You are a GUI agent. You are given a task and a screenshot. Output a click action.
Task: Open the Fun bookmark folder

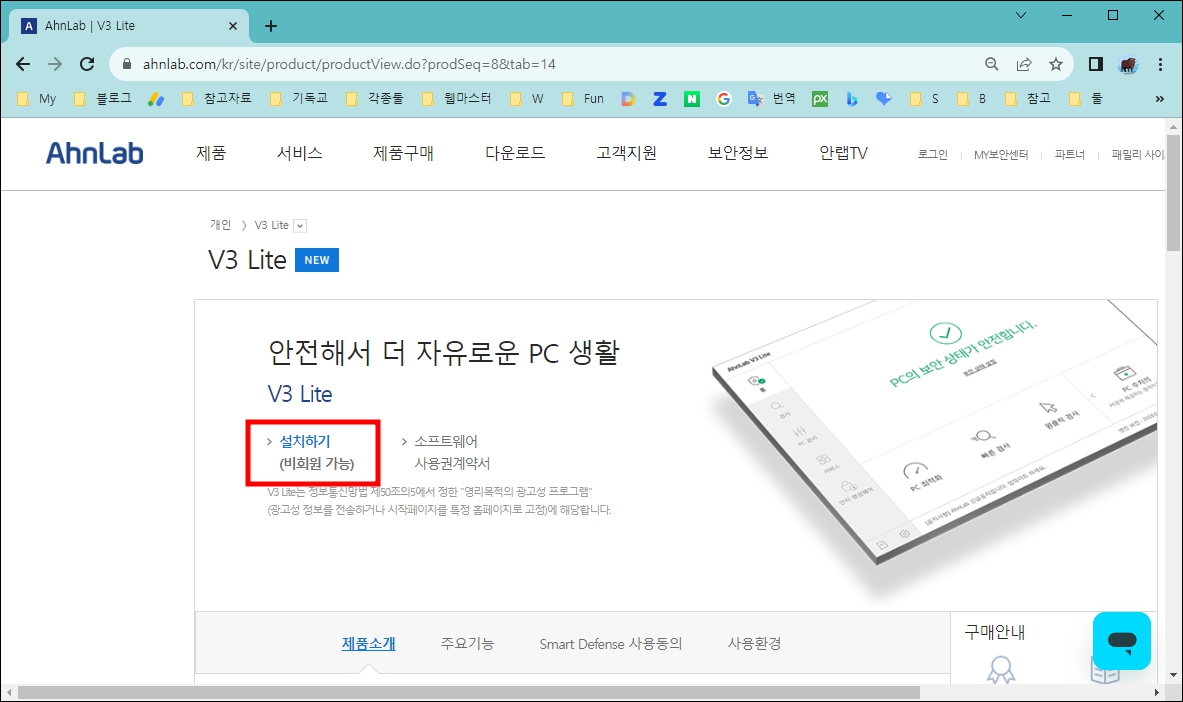[583, 99]
